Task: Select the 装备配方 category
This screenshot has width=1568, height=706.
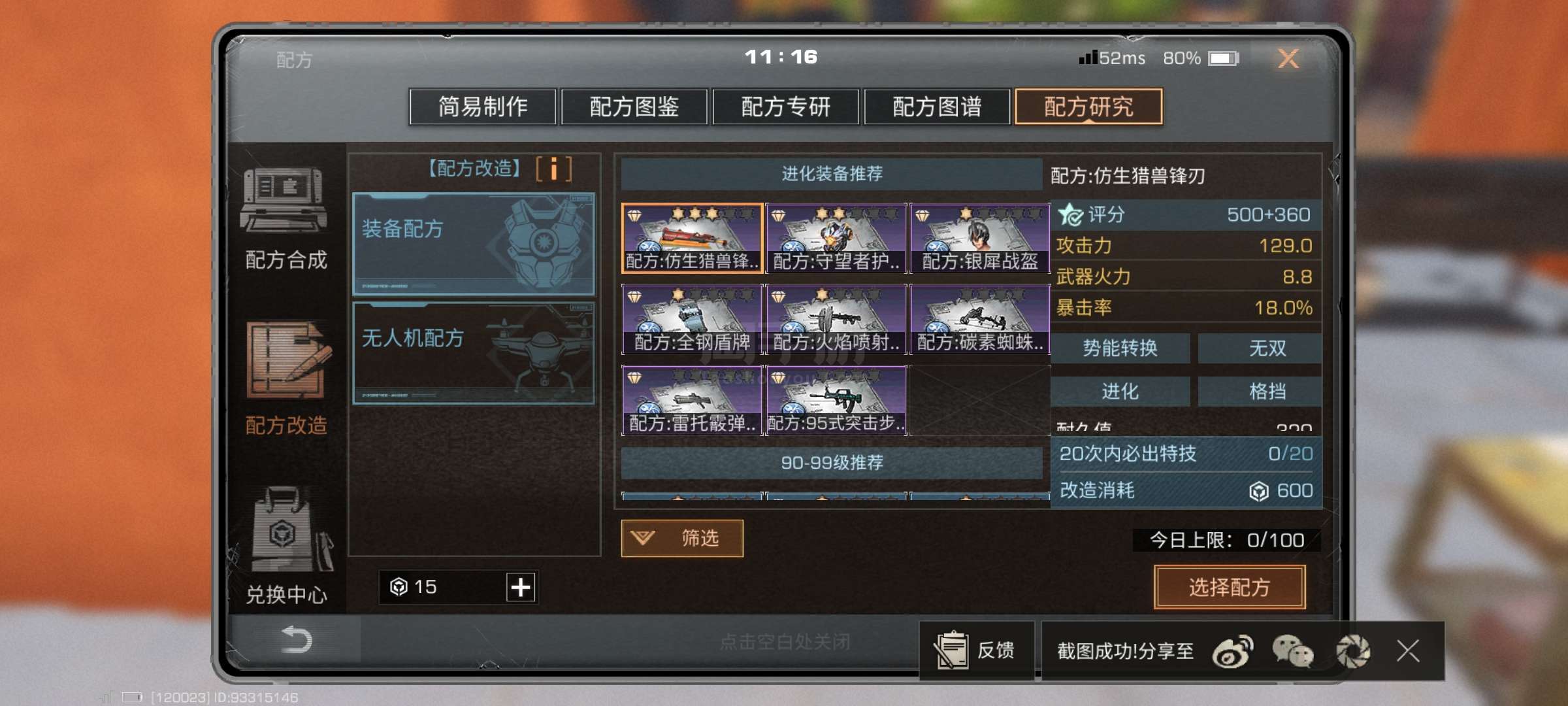Action: (474, 244)
